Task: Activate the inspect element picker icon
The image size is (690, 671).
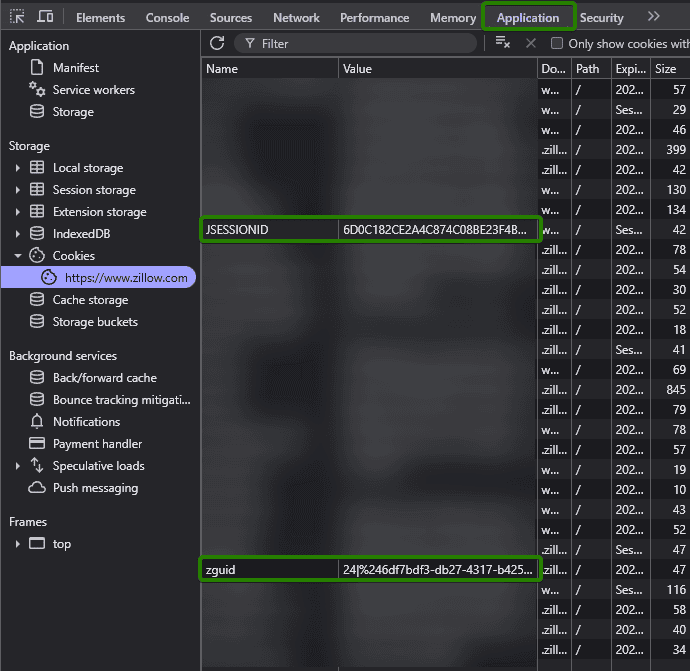Action: pos(17,17)
